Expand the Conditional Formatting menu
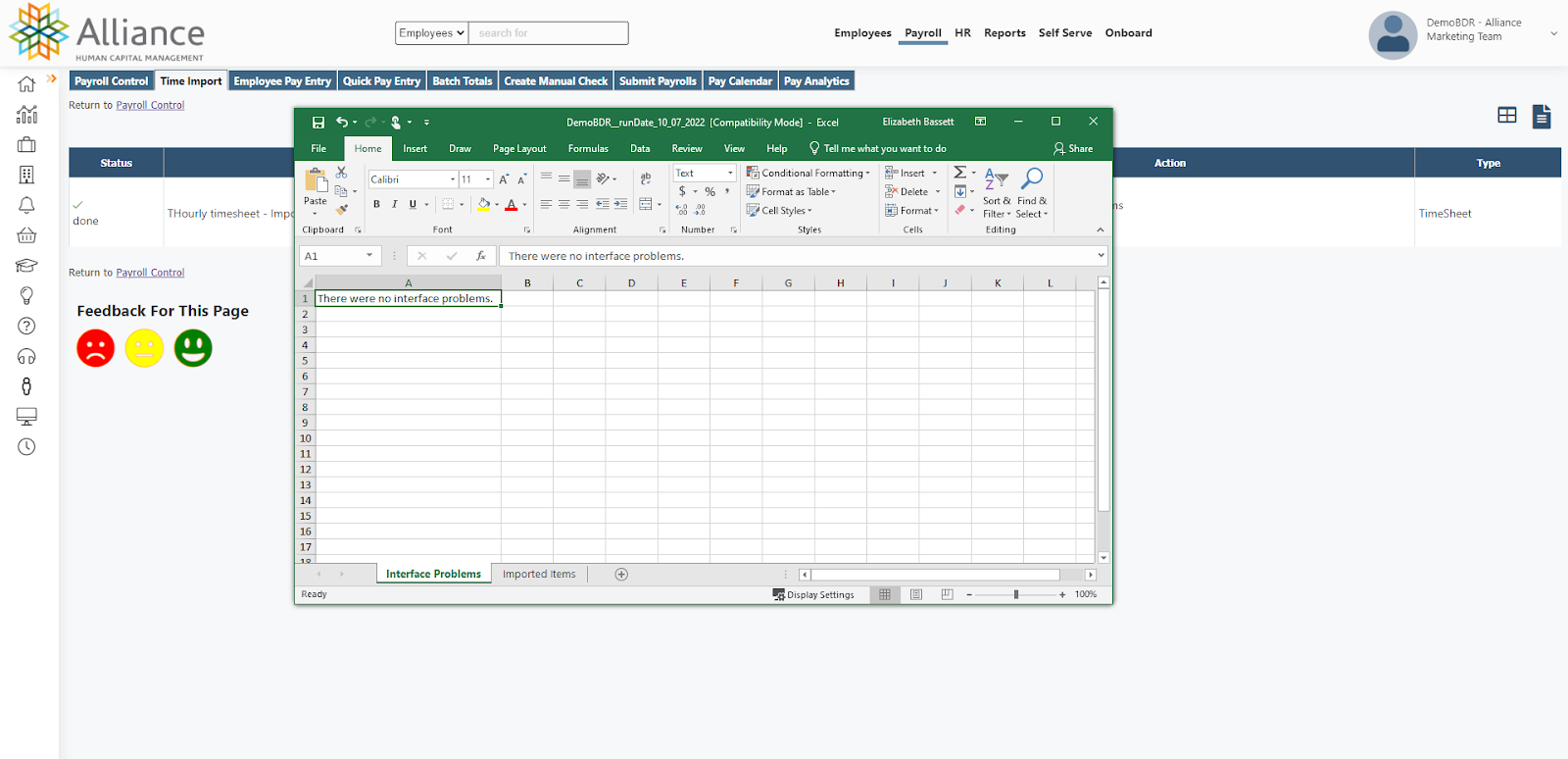The width and height of the screenshot is (1568, 759). pyautogui.click(x=808, y=173)
